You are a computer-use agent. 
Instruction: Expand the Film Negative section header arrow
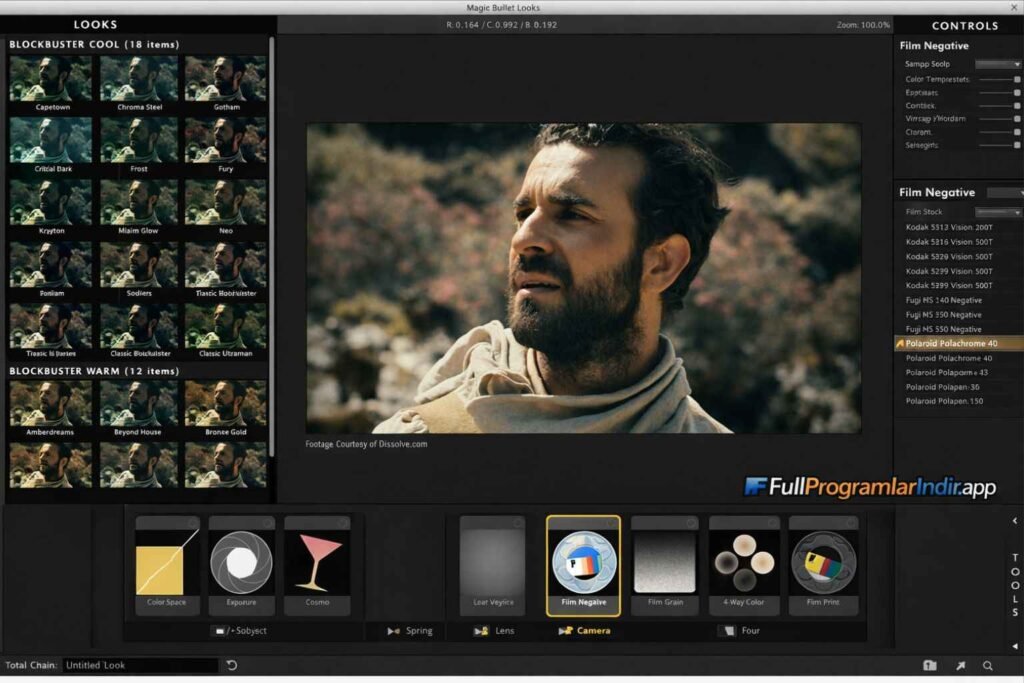click(1019, 191)
